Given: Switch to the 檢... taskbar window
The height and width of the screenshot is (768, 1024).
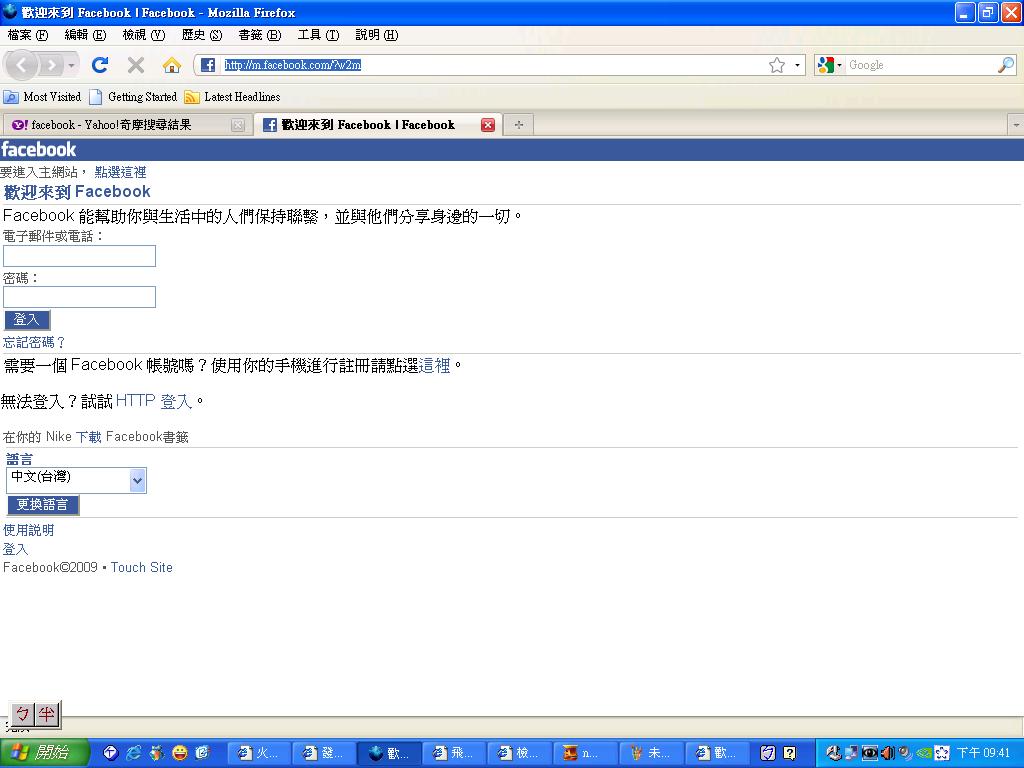Looking at the screenshot, I should pyautogui.click(x=519, y=753).
